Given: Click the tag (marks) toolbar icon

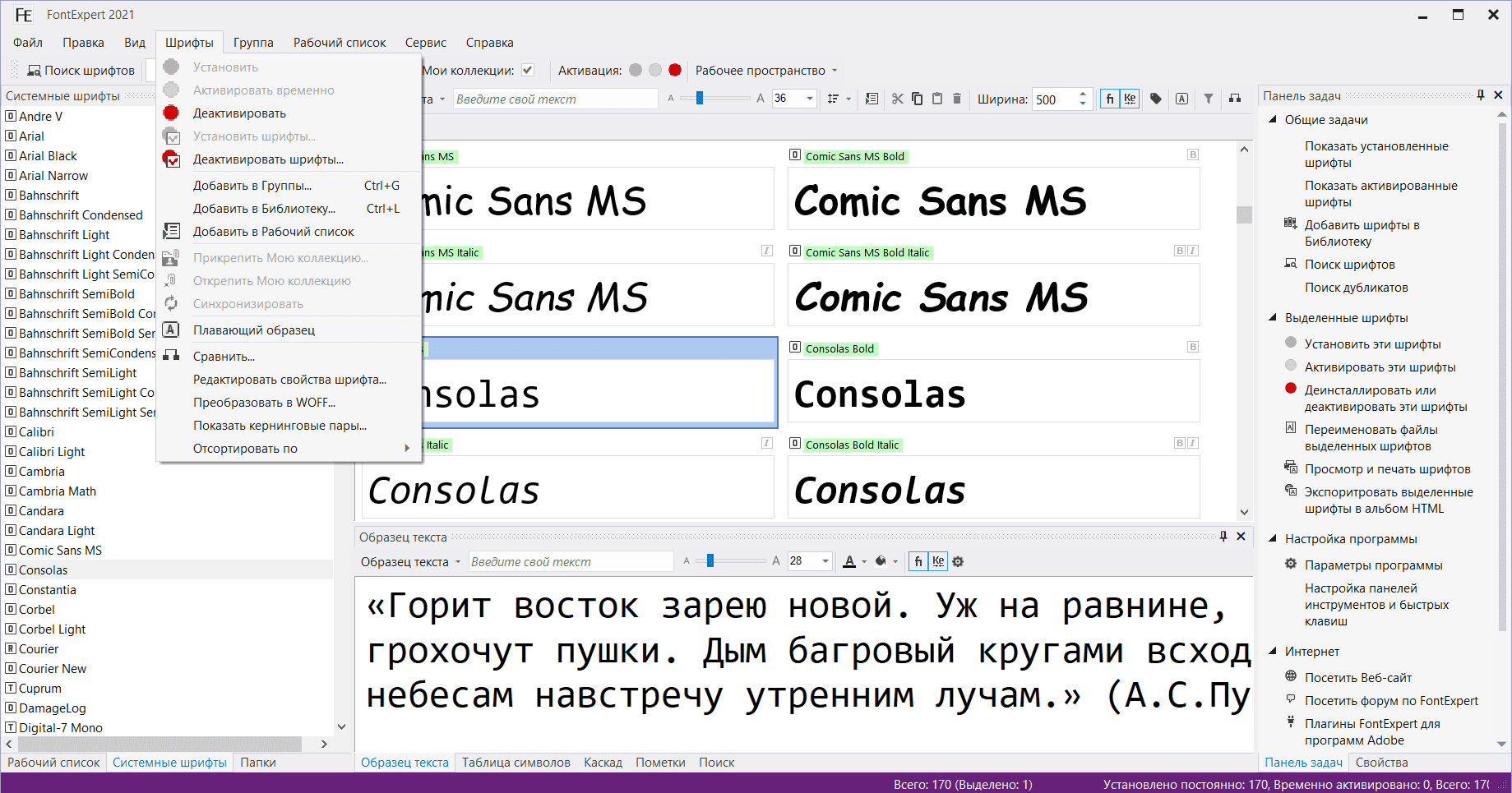Looking at the screenshot, I should tap(1156, 99).
